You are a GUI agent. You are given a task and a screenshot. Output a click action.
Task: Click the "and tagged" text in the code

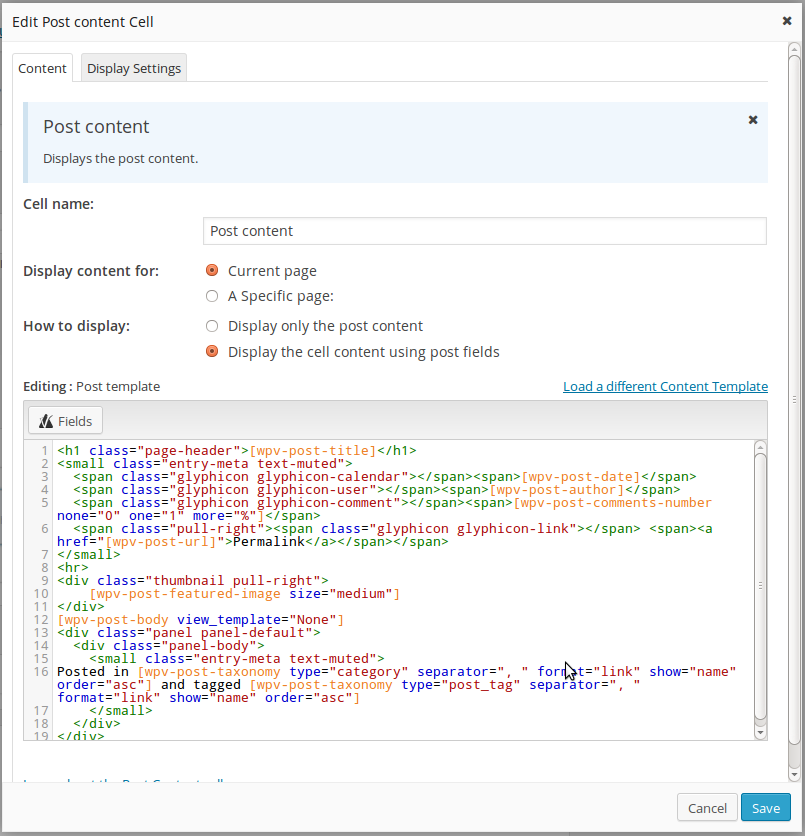click(200, 685)
